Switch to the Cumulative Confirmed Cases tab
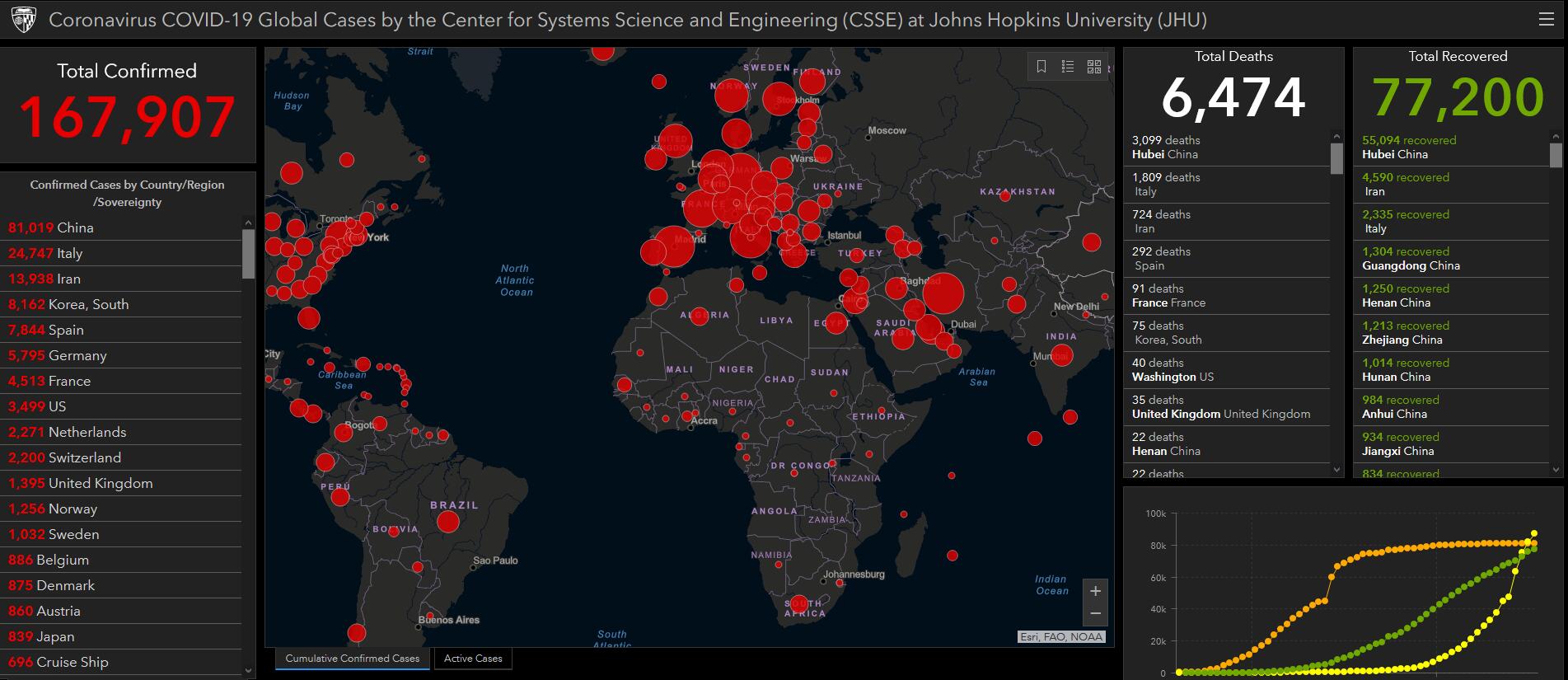Screen dimensions: 1568x680 click(x=353, y=659)
